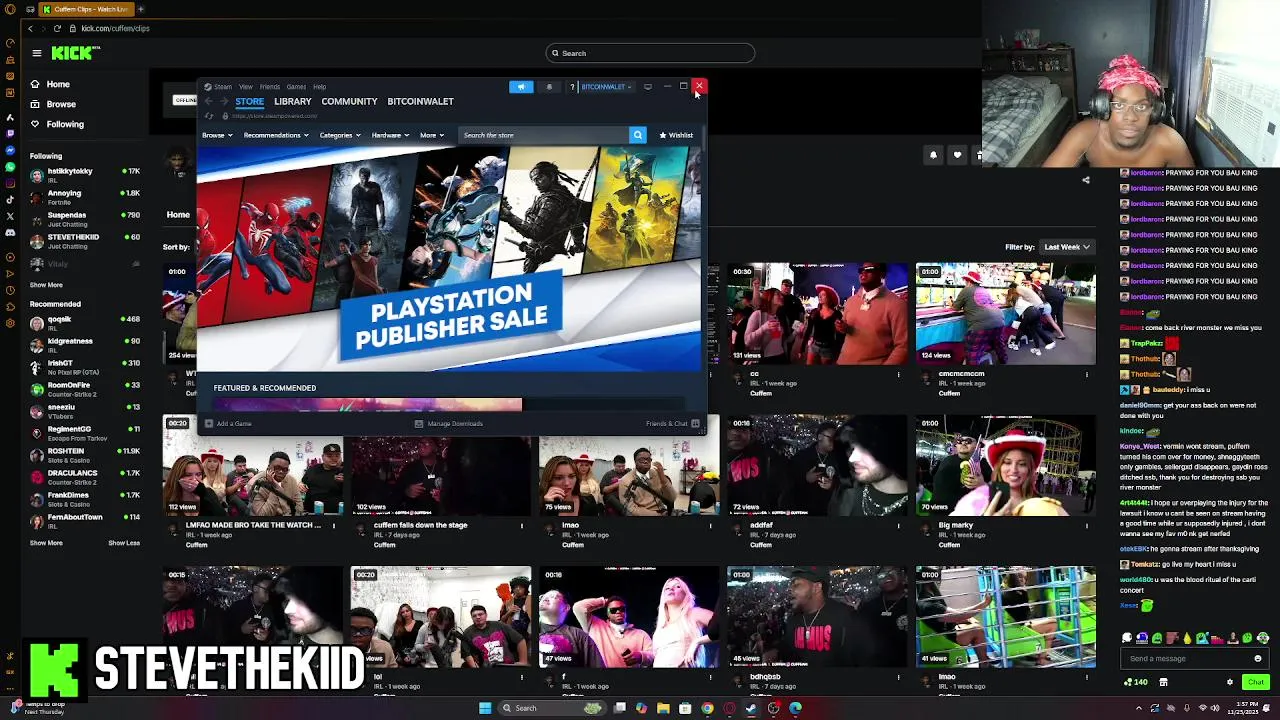
Task: Expand Steam Recommendations dropdown
Action: [x=276, y=135]
